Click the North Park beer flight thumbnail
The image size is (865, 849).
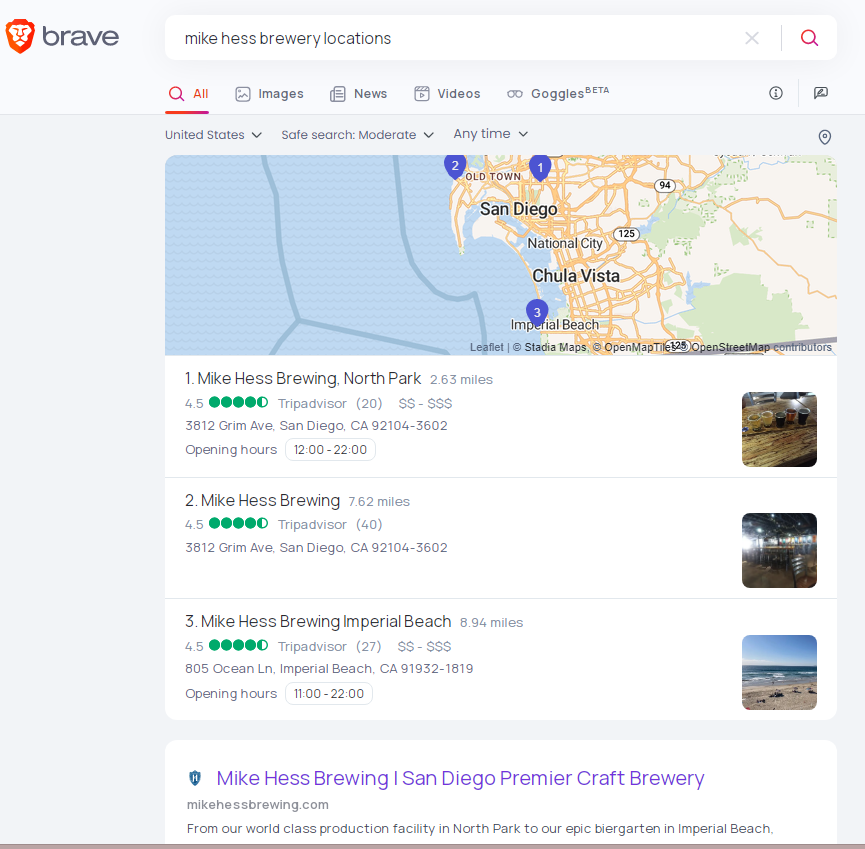tap(779, 429)
